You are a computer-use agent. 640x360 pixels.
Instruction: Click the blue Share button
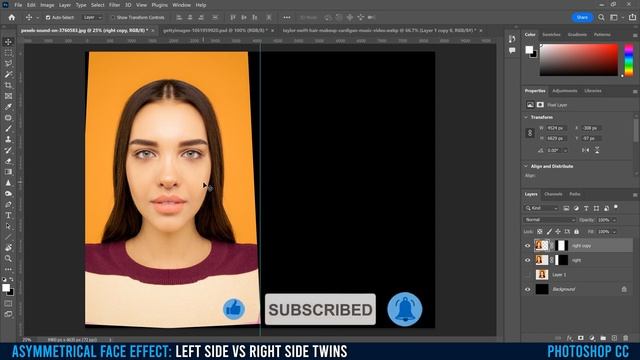pyautogui.click(x=582, y=18)
